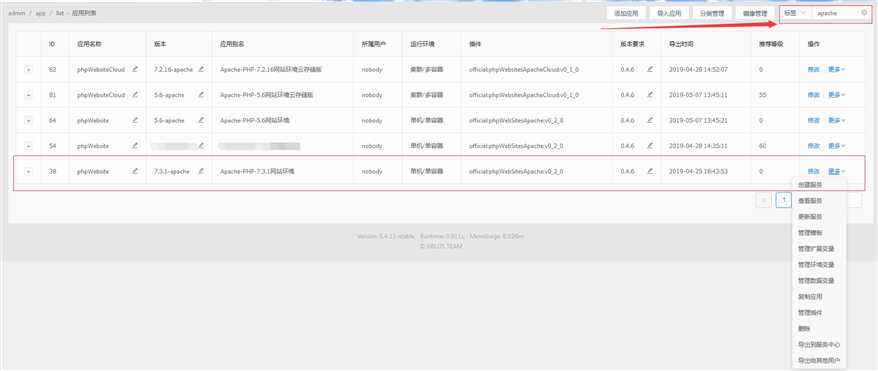Edit the app name for ID 54

[135, 145]
